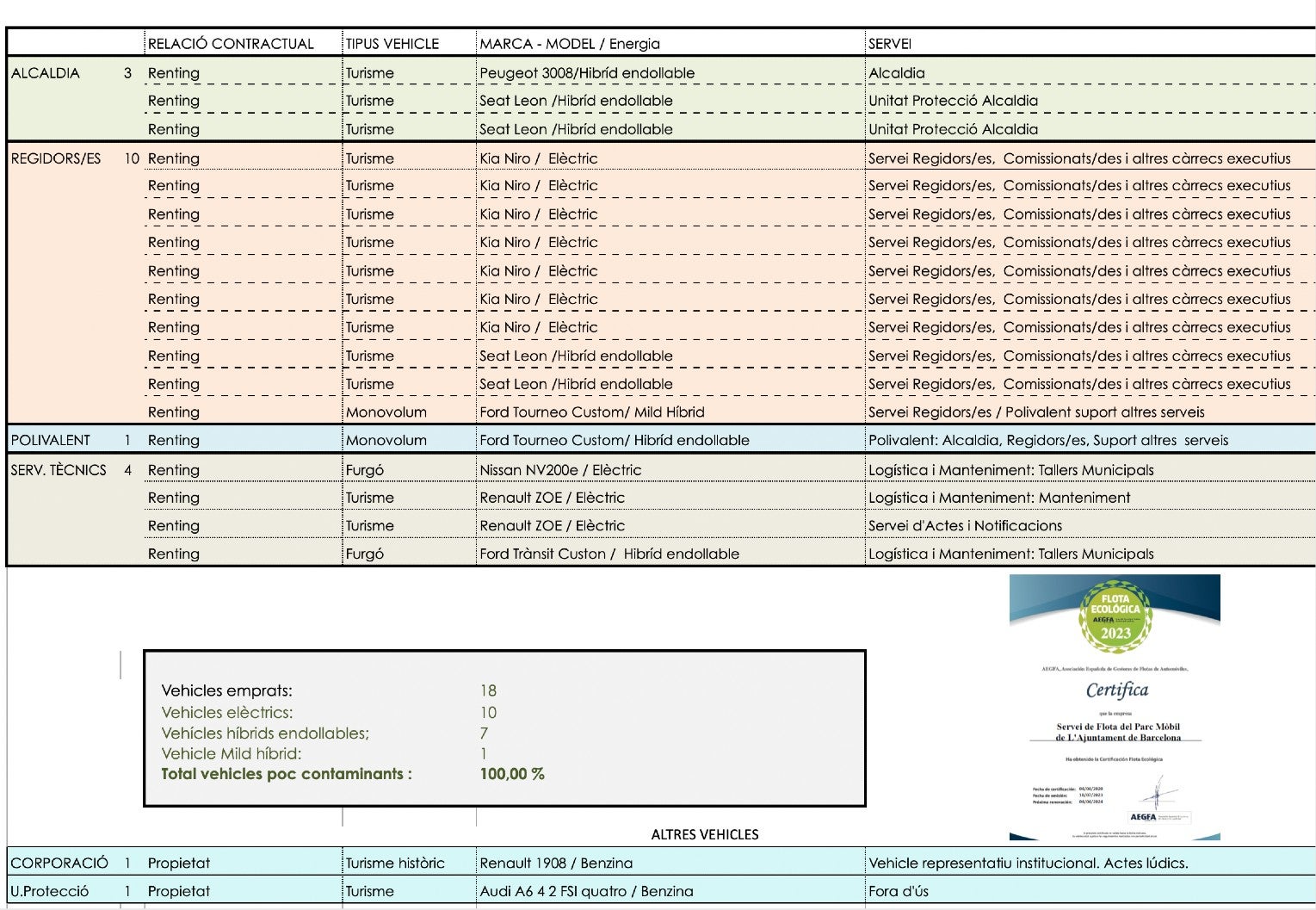The height and width of the screenshot is (910, 1316).
Task: Select the value 18 for vehicles emprats
Action: click(488, 690)
